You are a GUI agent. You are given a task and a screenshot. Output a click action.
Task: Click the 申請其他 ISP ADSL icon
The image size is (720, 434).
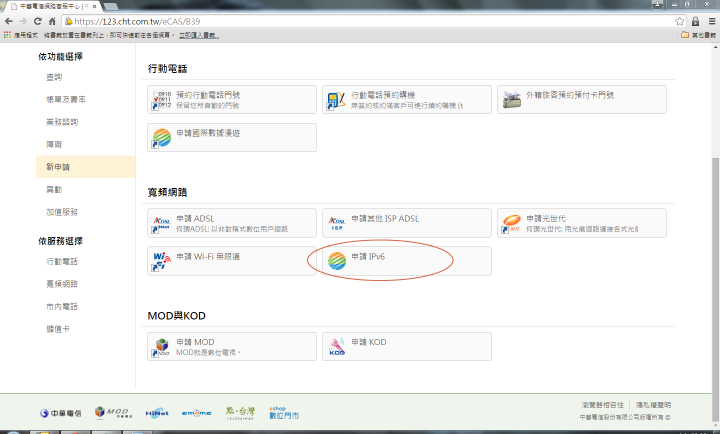337,224
